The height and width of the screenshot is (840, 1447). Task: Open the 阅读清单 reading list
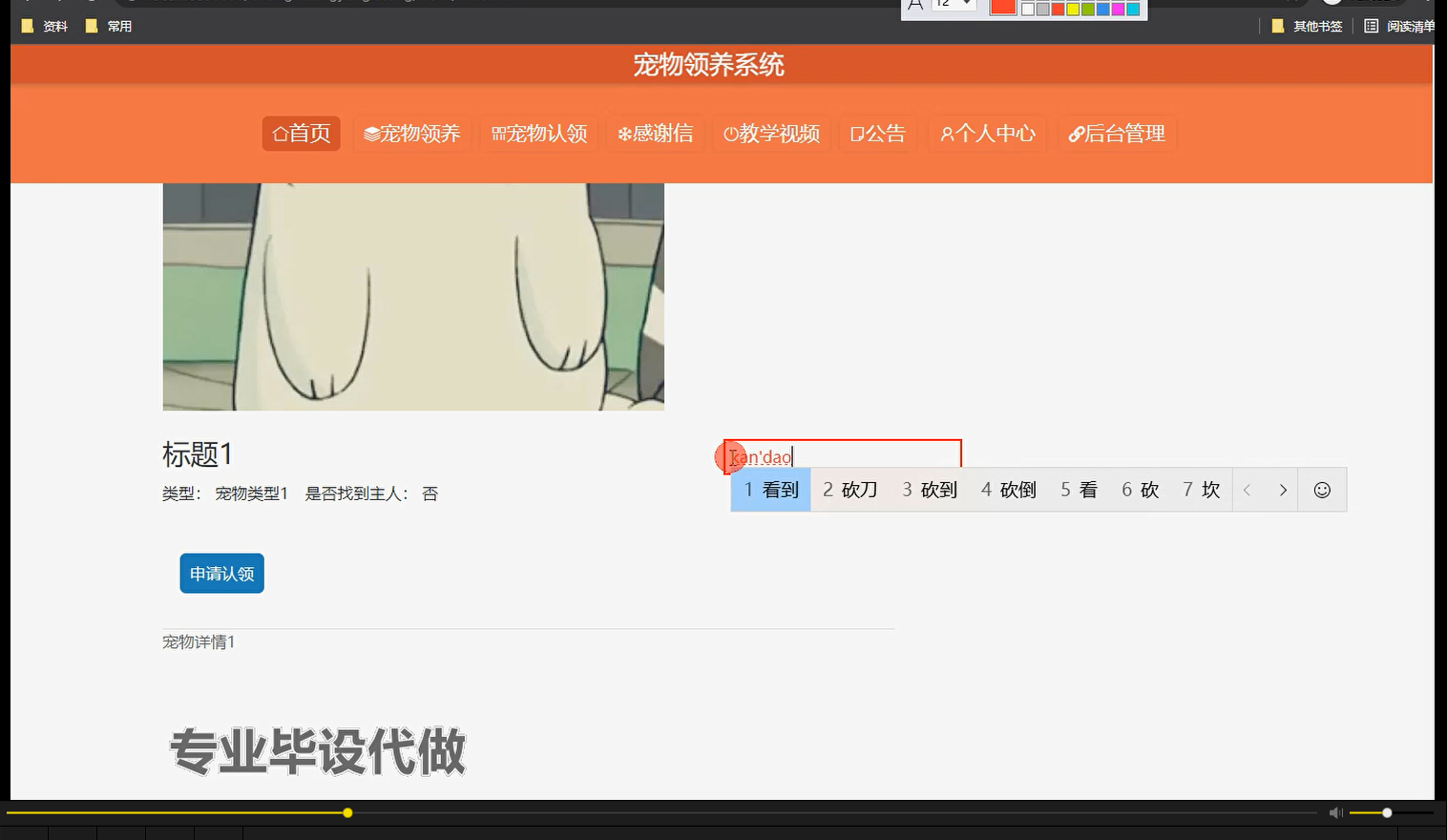tap(1399, 26)
